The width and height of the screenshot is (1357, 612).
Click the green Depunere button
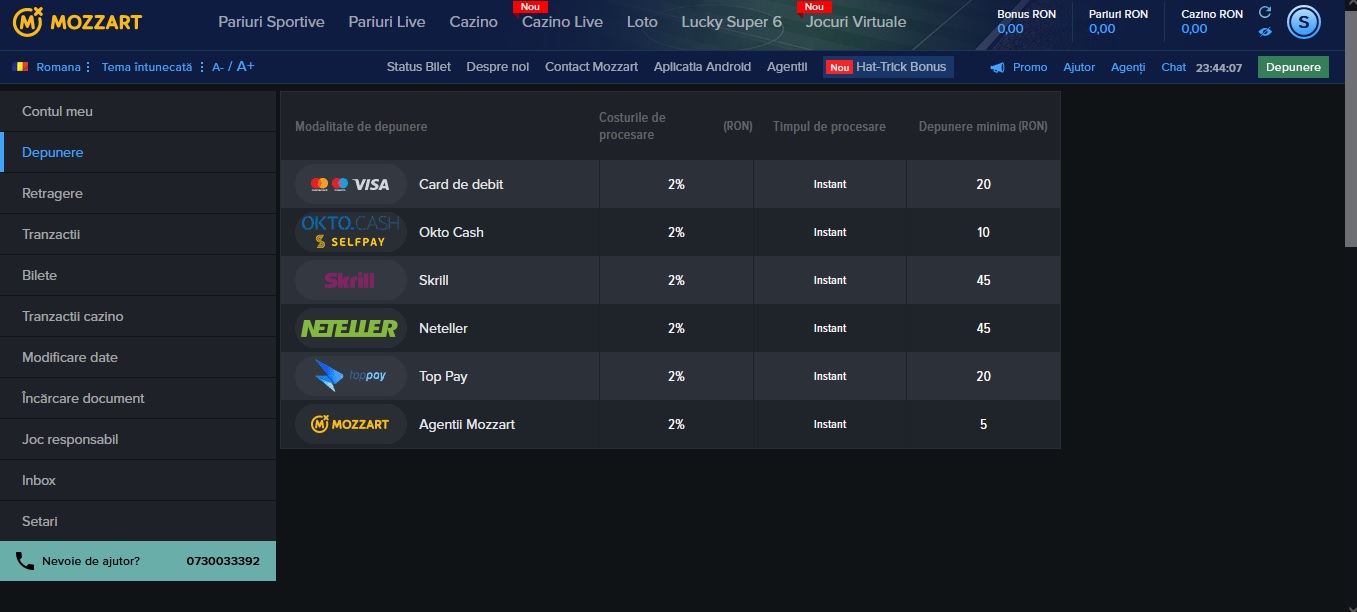[x=1293, y=67]
